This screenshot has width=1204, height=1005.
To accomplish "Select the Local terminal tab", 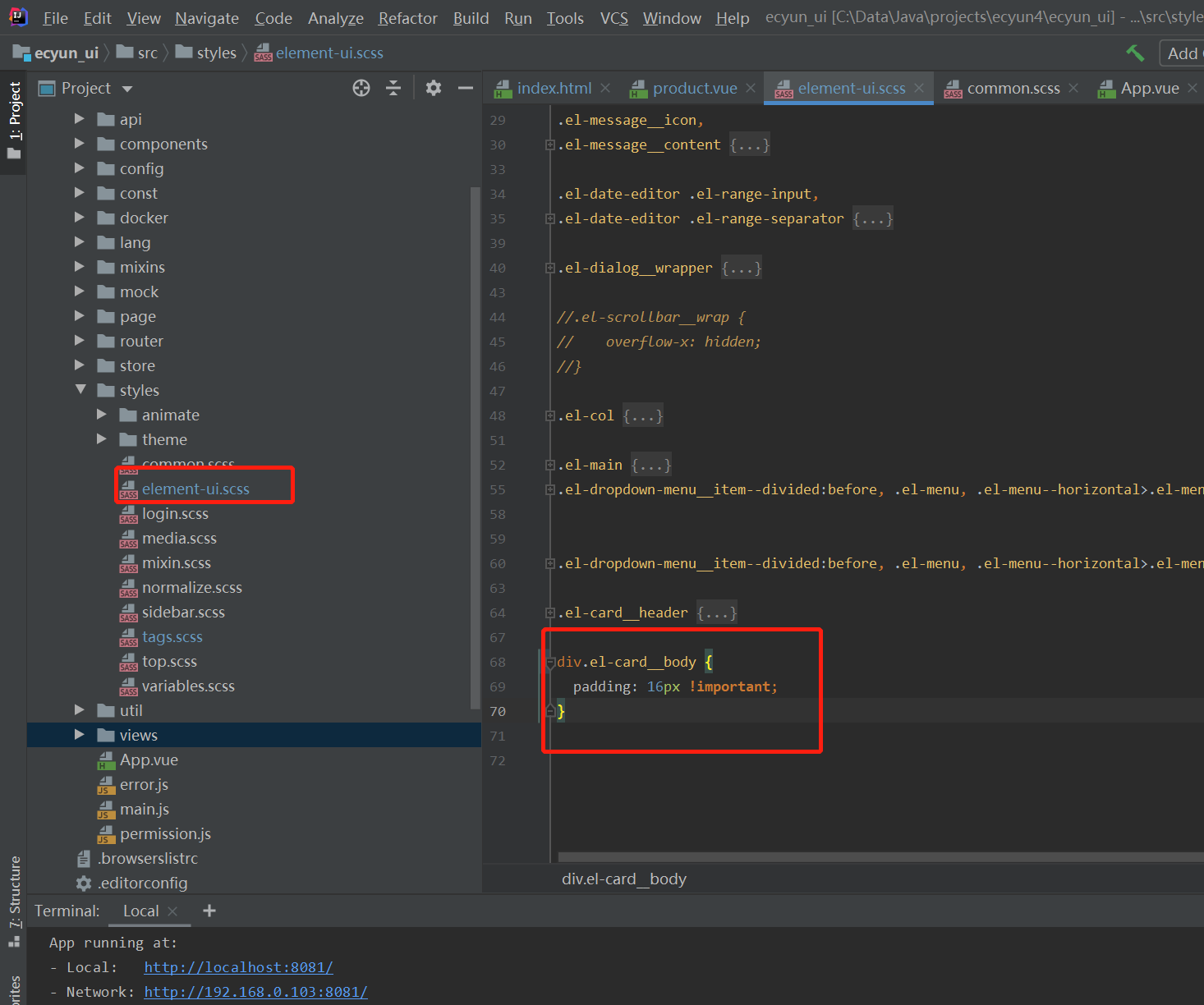I will click(140, 911).
